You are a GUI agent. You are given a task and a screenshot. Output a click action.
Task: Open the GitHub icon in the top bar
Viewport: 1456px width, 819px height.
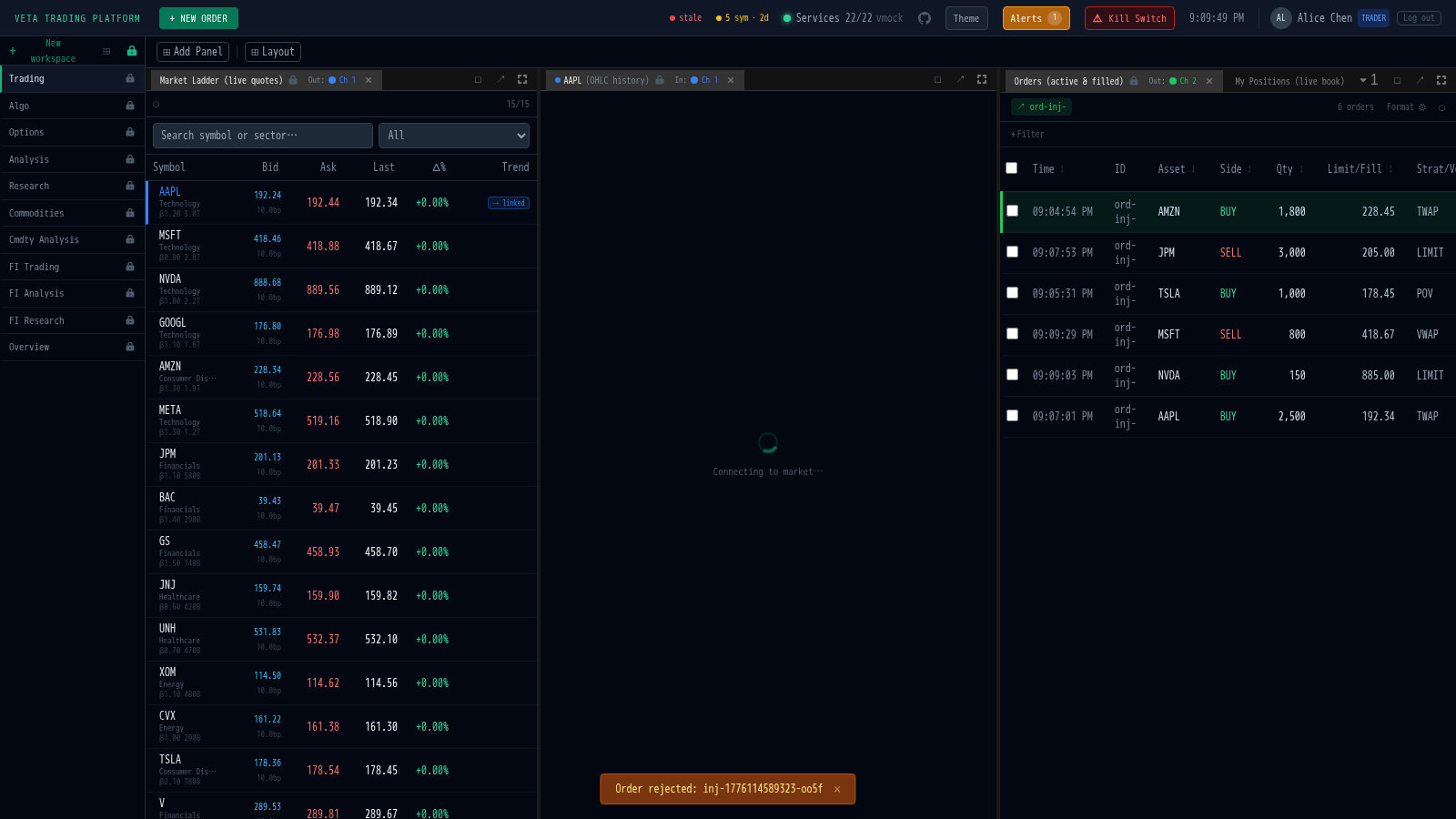(925, 17)
